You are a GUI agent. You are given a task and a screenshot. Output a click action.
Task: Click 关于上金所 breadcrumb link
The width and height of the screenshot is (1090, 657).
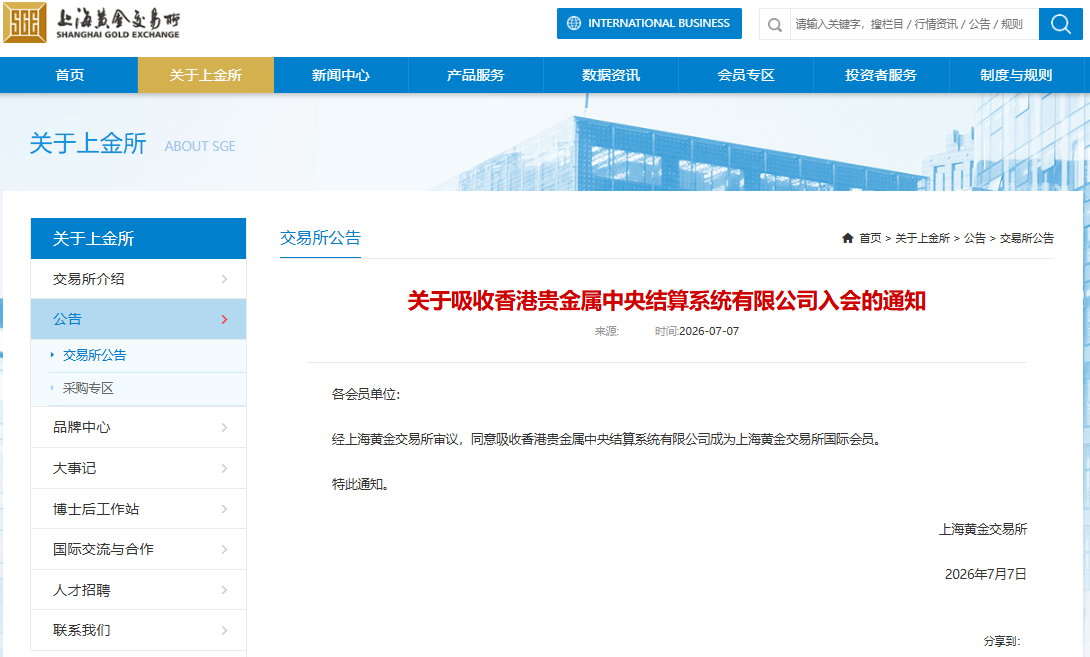tap(922, 238)
